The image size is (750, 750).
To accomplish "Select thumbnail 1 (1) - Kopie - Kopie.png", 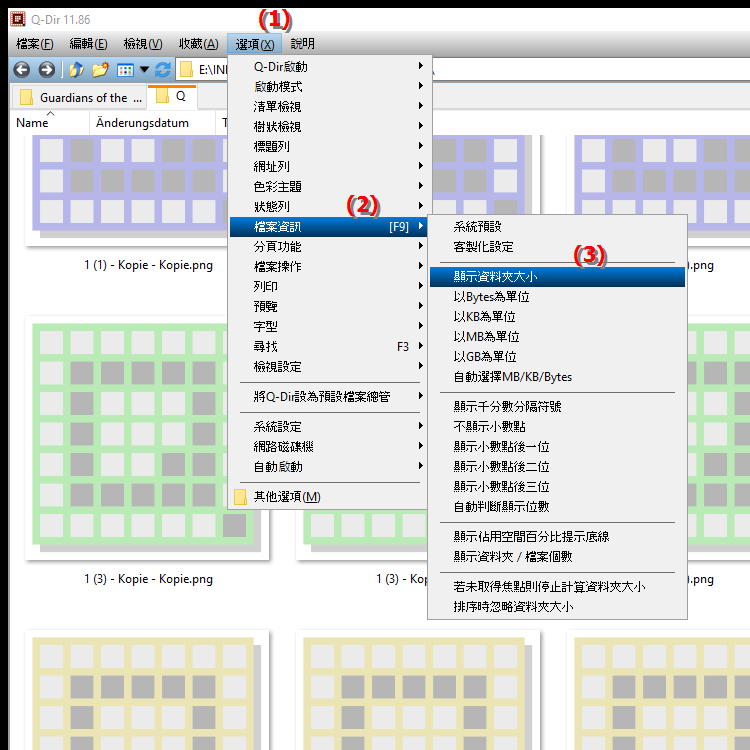I will (126, 191).
